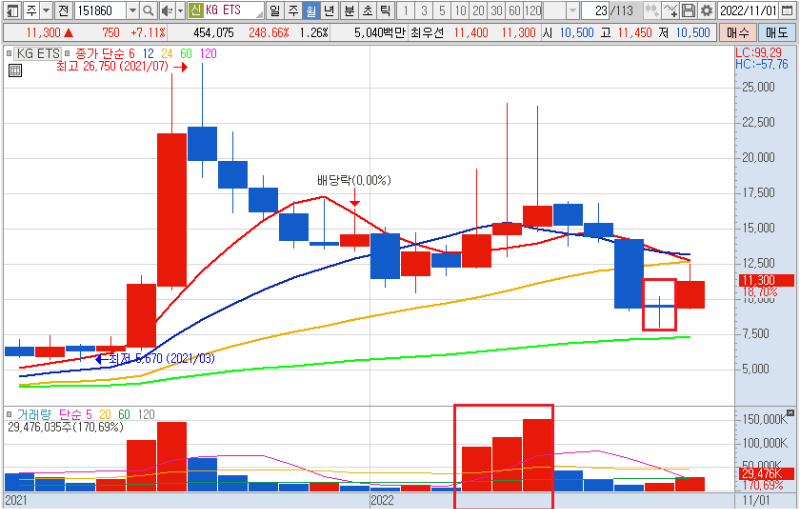Open chart settings gear icon

(x=707, y=10)
